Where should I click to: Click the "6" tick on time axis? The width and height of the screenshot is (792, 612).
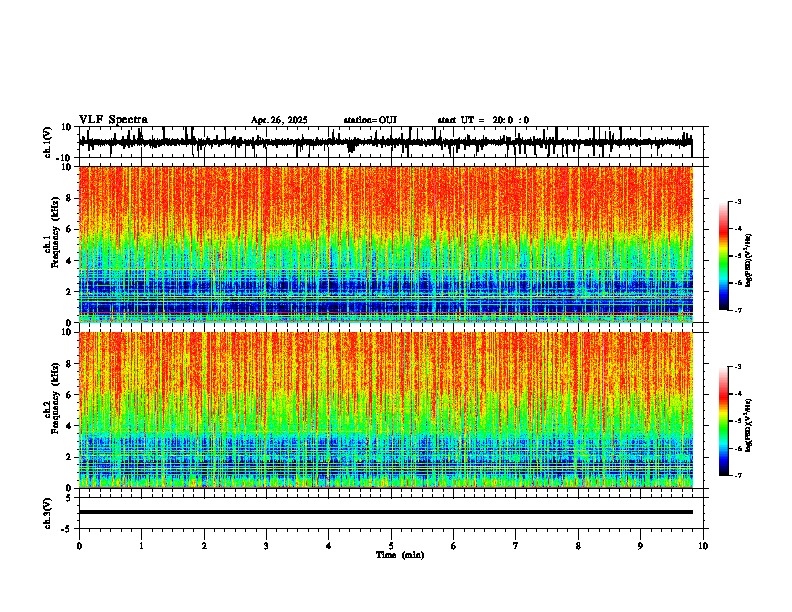[x=454, y=546]
